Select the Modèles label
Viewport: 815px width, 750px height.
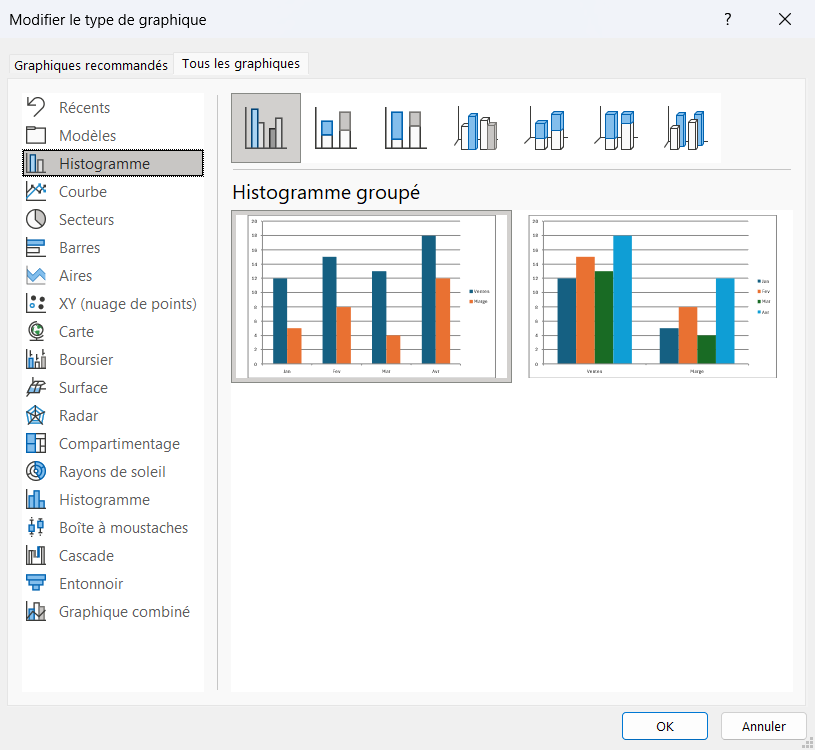coord(87,136)
